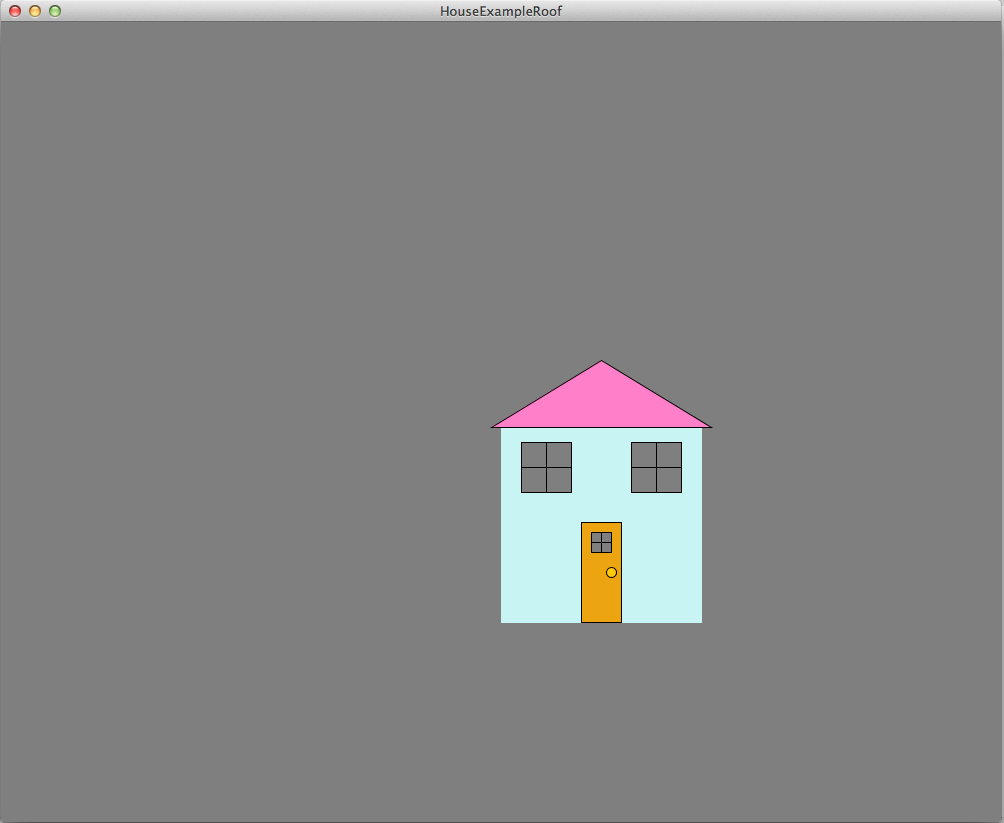Click the center cross of the left window
Viewport: 1004px width, 823px height.
(x=546, y=467)
